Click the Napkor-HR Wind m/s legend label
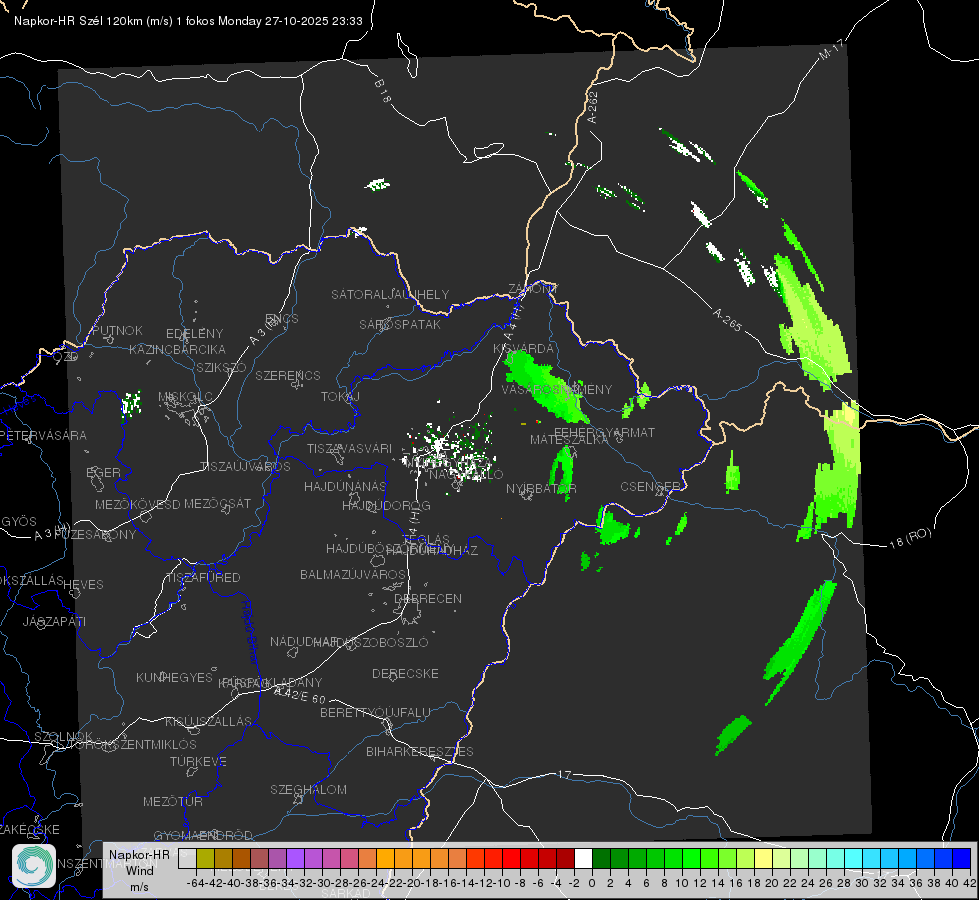This screenshot has width=979, height=900. (139, 870)
